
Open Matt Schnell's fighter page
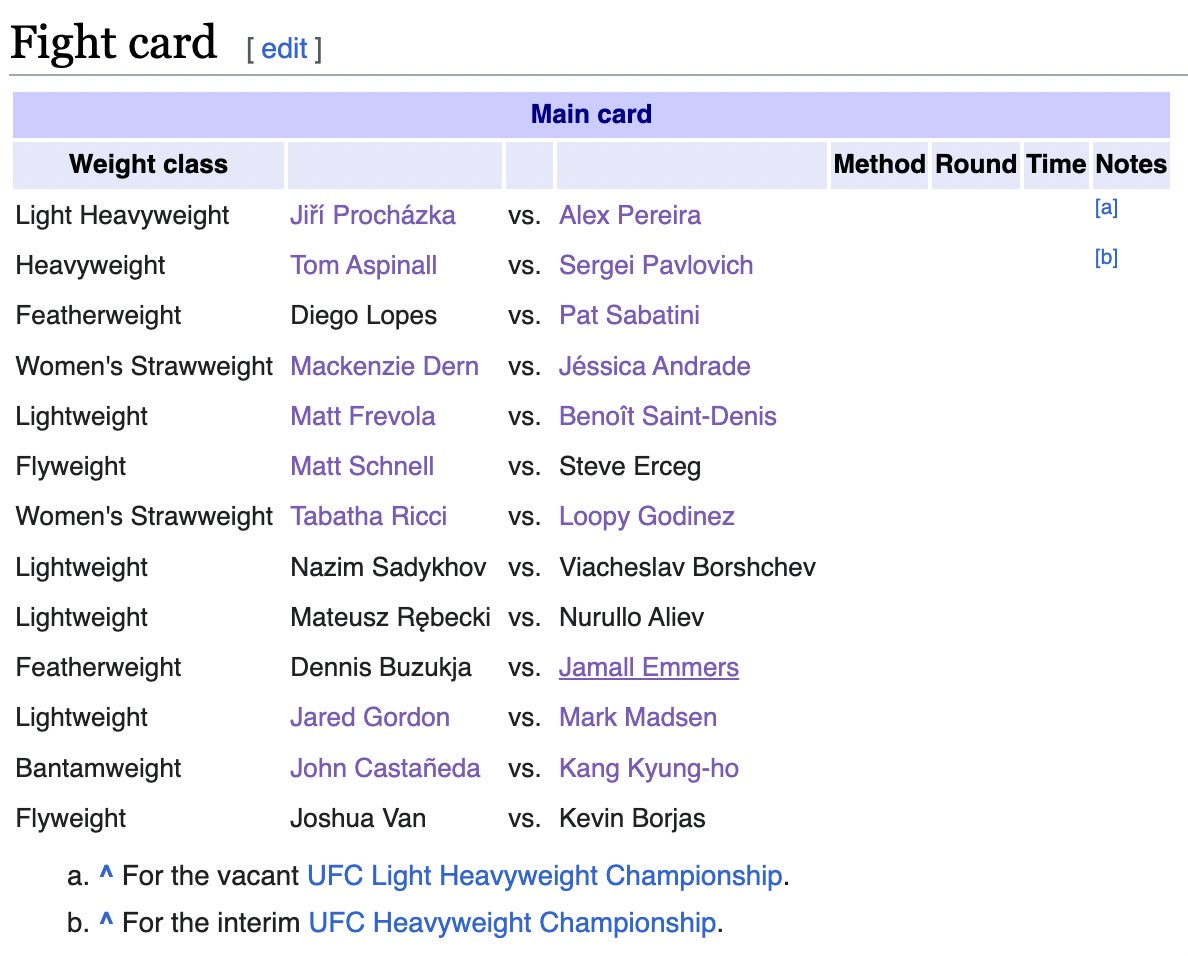coord(362,466)
